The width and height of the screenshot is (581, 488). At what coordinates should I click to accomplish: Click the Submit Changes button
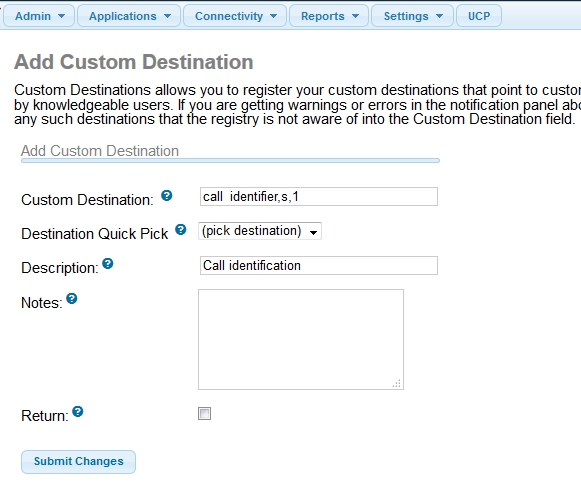pyautogui.click(x=79, y=462)
